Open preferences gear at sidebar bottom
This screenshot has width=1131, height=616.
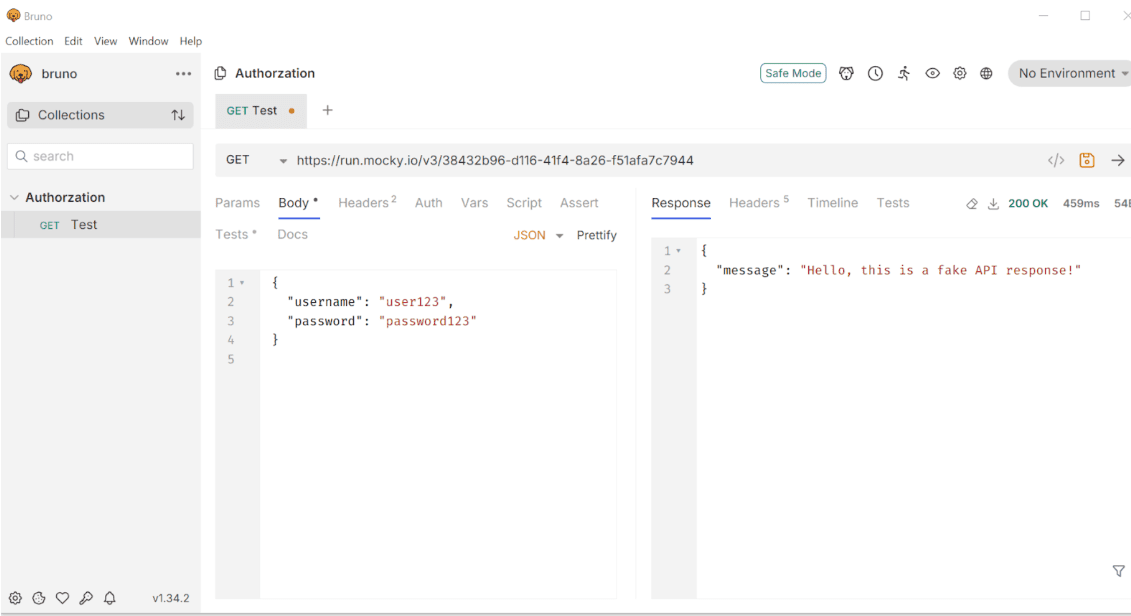point(15,598)
